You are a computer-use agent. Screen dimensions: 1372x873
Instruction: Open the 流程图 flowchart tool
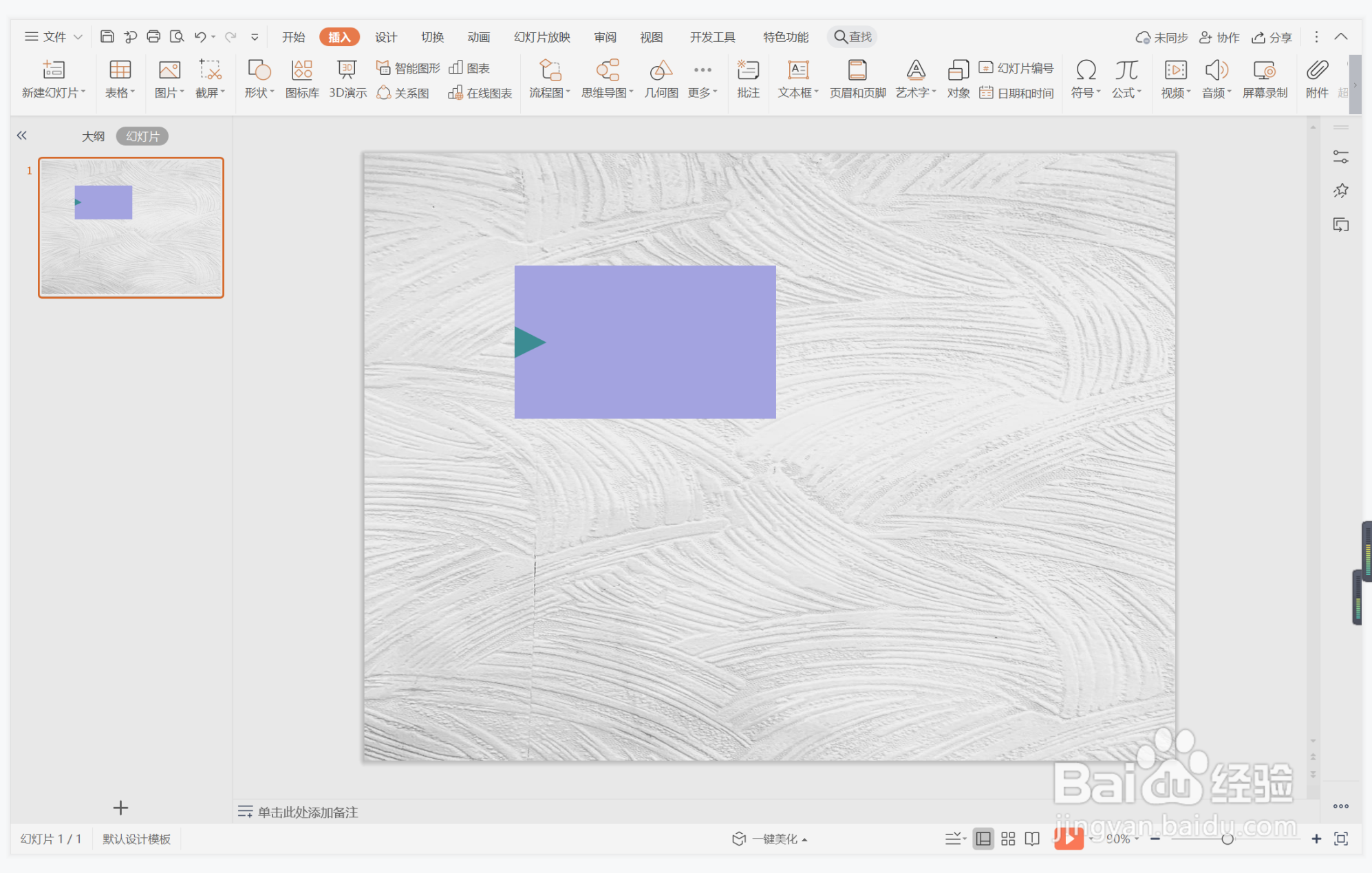(x=550, y=79)
